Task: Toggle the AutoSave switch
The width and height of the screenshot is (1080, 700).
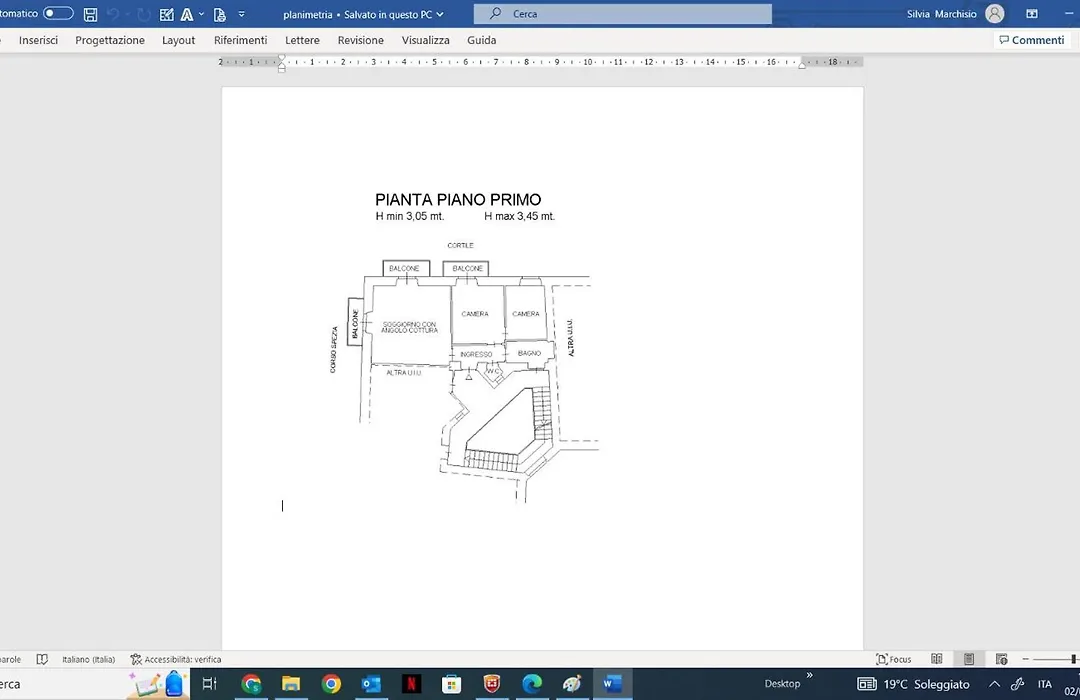Action: pos(58,13)
